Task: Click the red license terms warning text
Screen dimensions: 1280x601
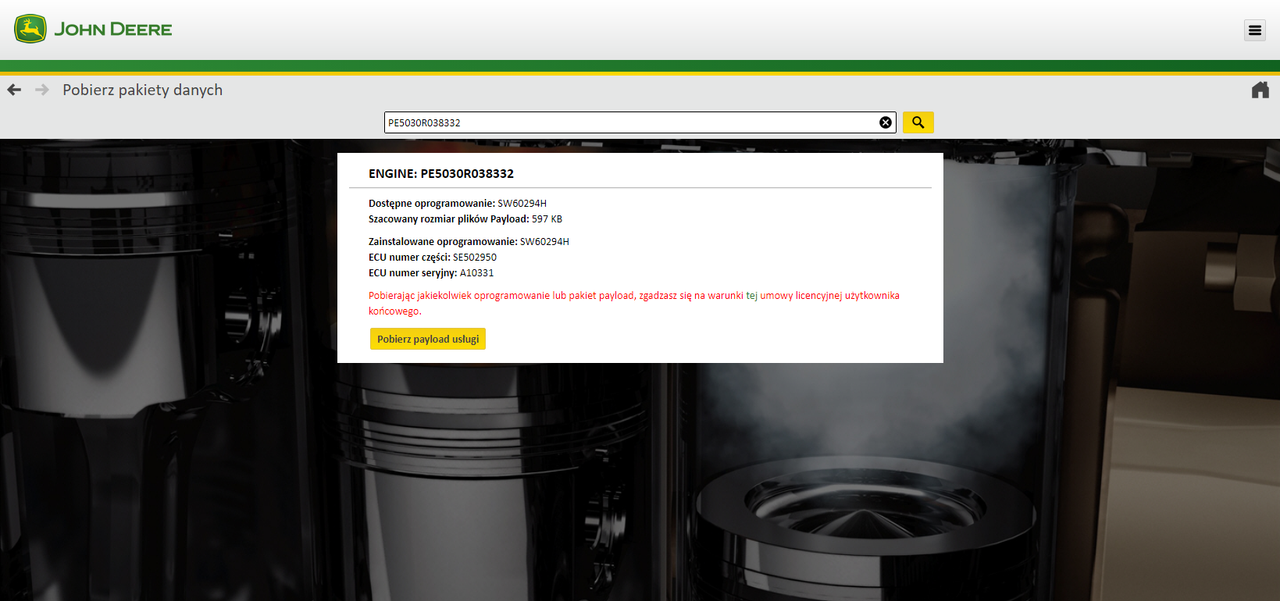Action: [635, 303]
